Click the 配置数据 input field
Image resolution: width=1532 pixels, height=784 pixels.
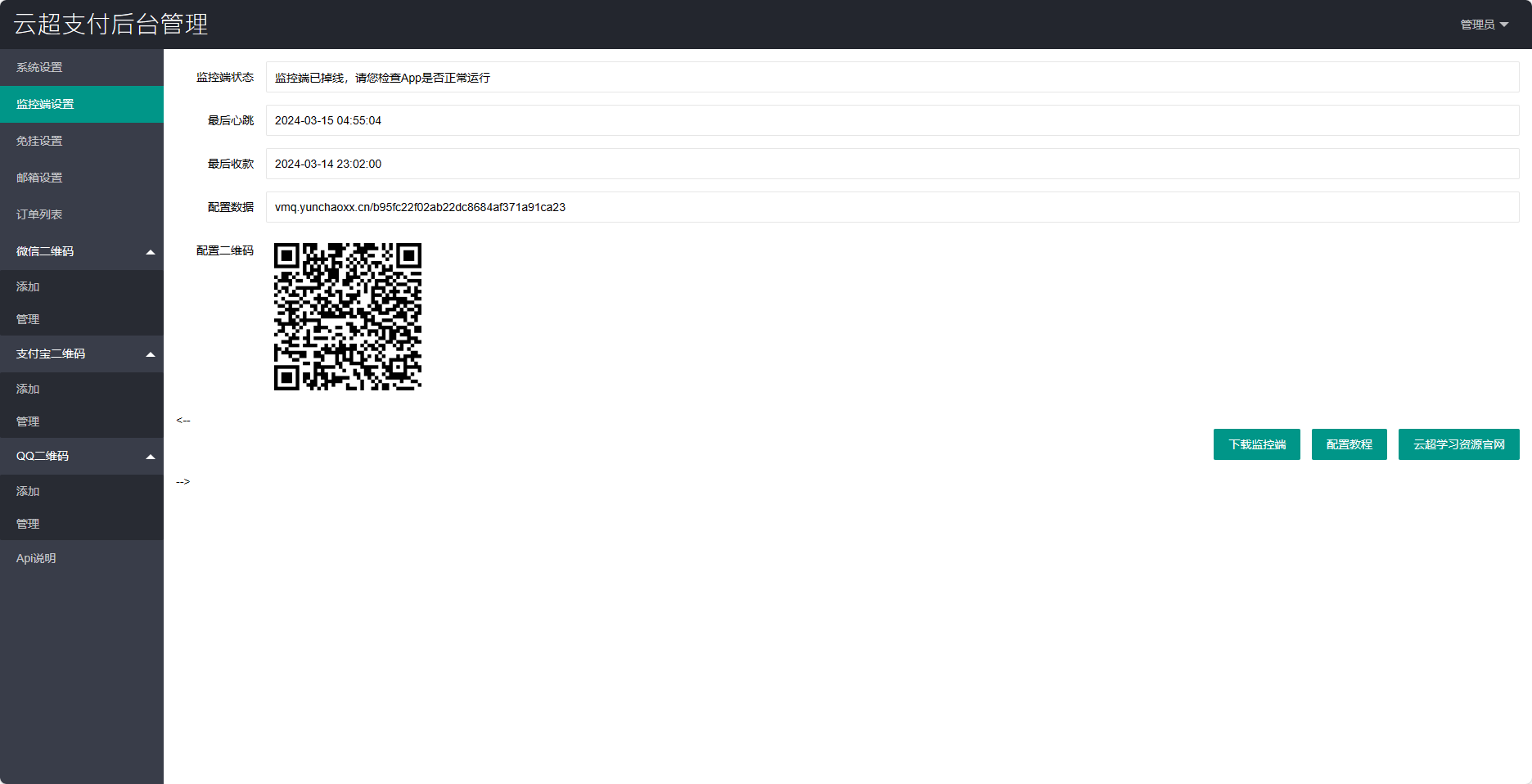coord(892,207)
